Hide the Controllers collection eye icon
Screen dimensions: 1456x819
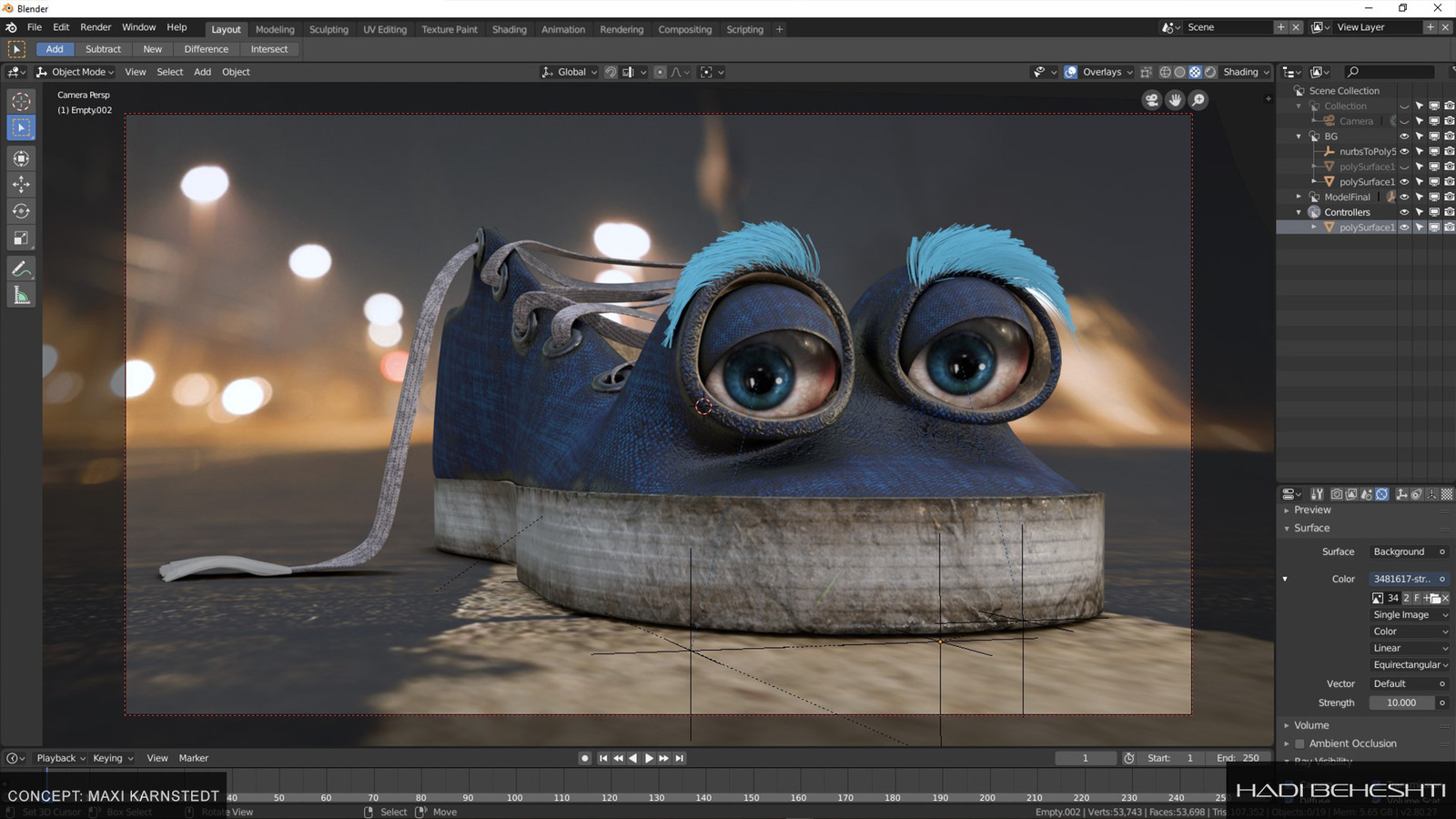1404,212
